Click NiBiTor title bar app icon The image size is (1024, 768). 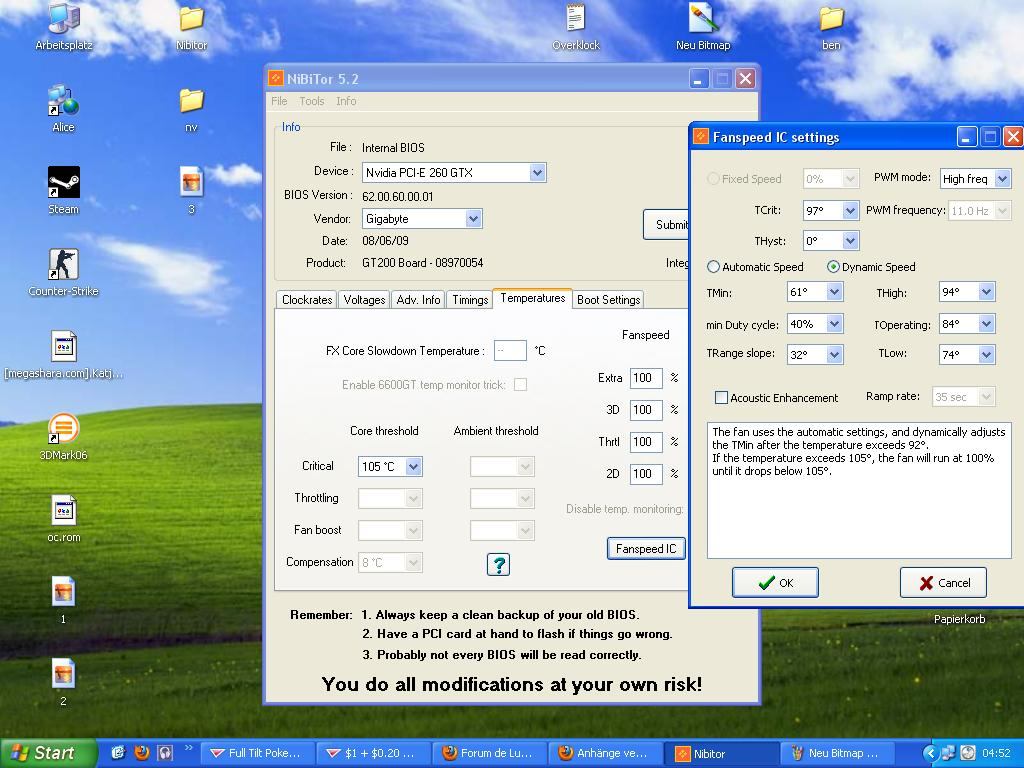click(276, 79)
